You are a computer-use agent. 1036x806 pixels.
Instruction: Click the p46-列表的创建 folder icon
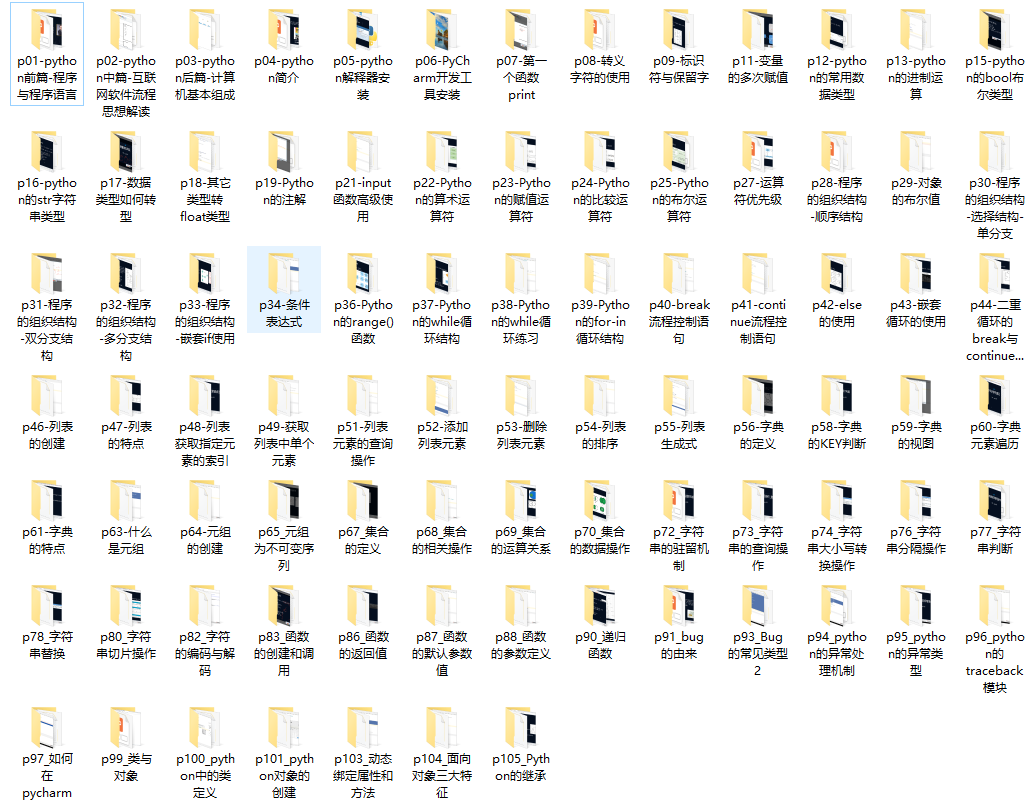(46, 396)
